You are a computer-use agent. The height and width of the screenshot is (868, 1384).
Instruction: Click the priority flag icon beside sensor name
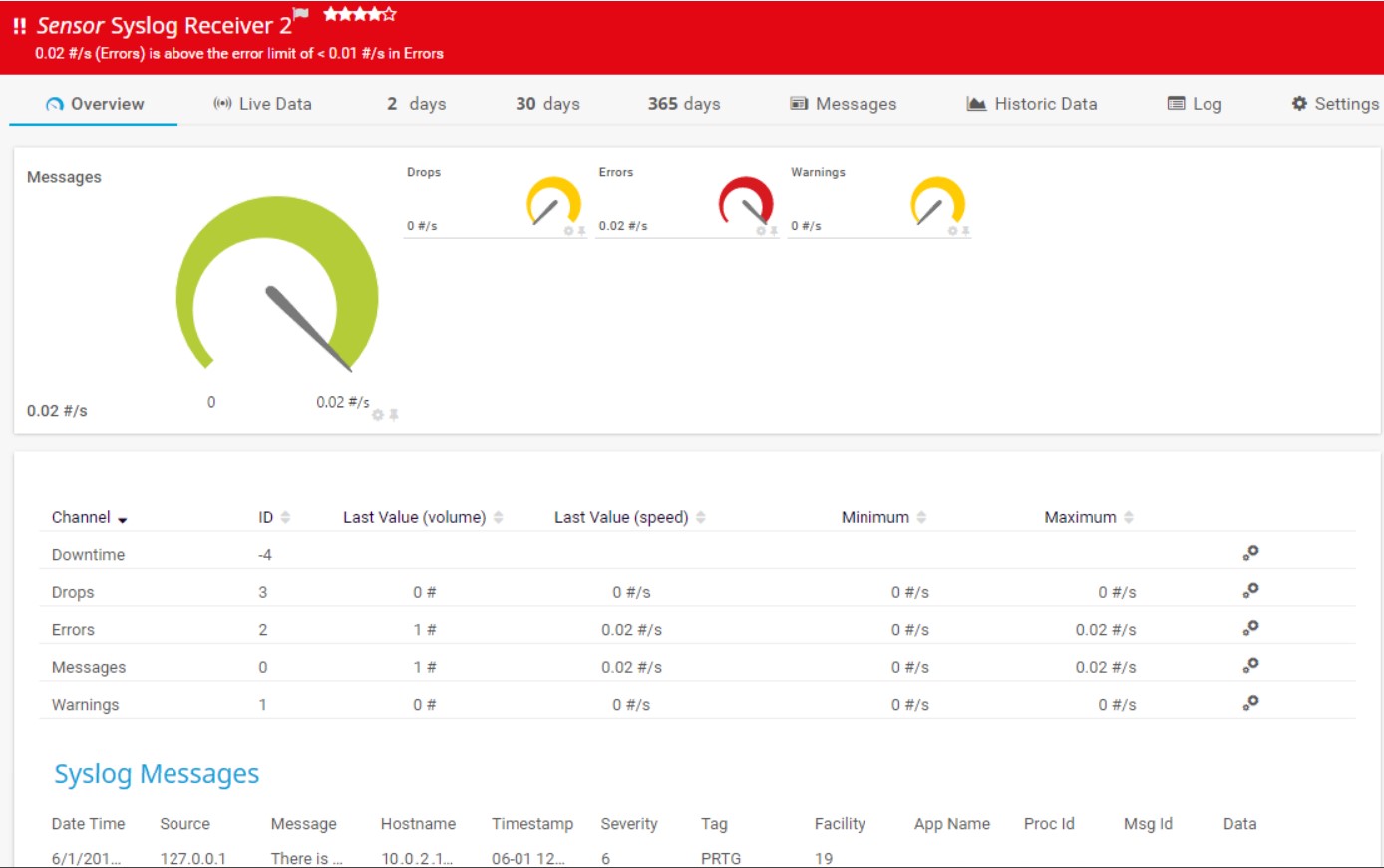301,14
